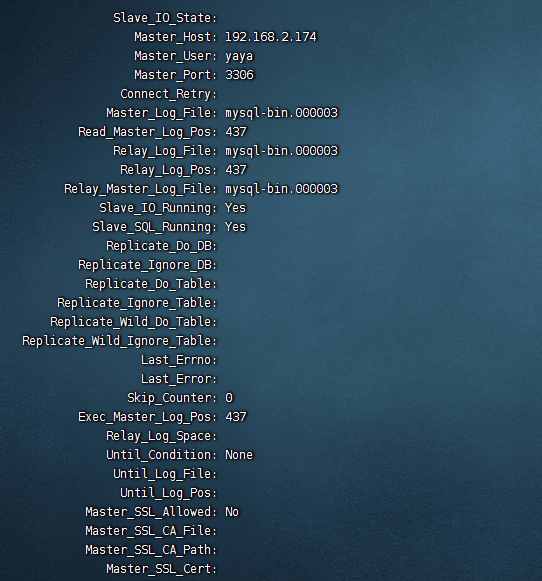Image resolution: width=542 pixels, height=581 pixels.
Task: Click the Relay_Log_File value mysql-bin.000003
Action: coord(282,151)
